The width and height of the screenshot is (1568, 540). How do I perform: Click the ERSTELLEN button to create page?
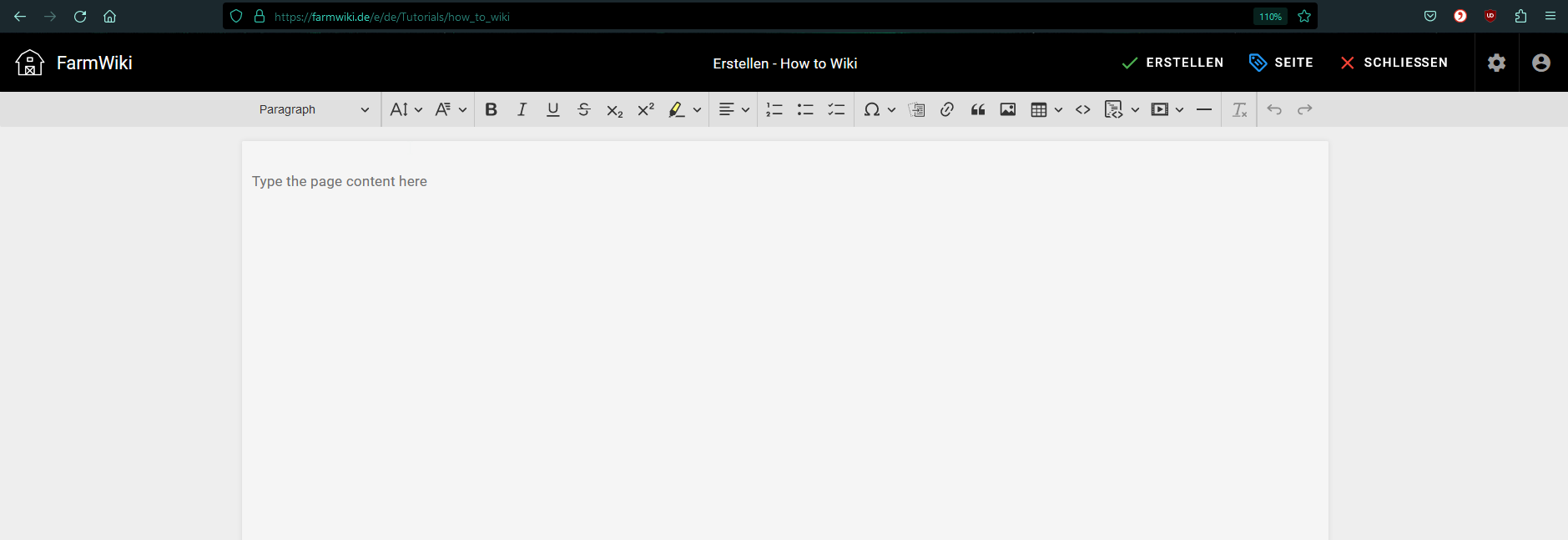(1172, 63)
